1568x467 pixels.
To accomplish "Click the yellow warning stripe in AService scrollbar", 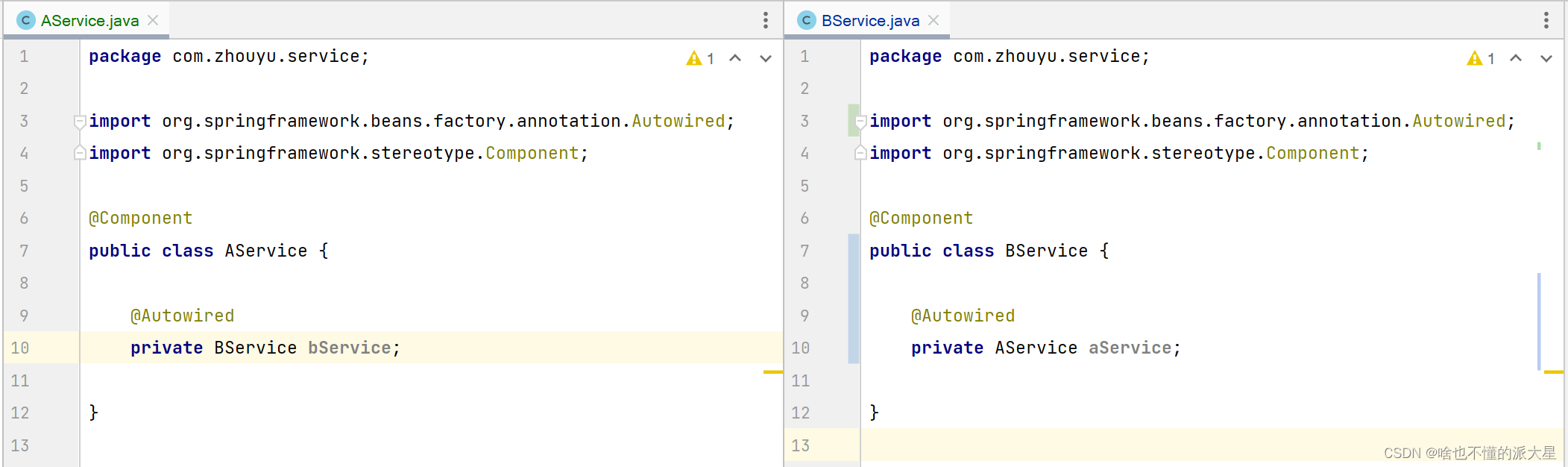I will (773, 372).
